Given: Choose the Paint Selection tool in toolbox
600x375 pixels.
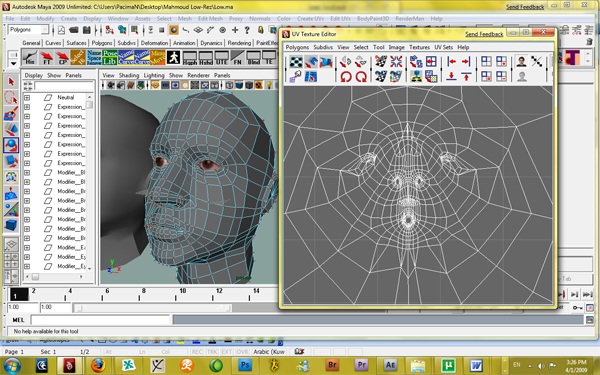Looking at the screenshot, I should click(x=11, y=114).
